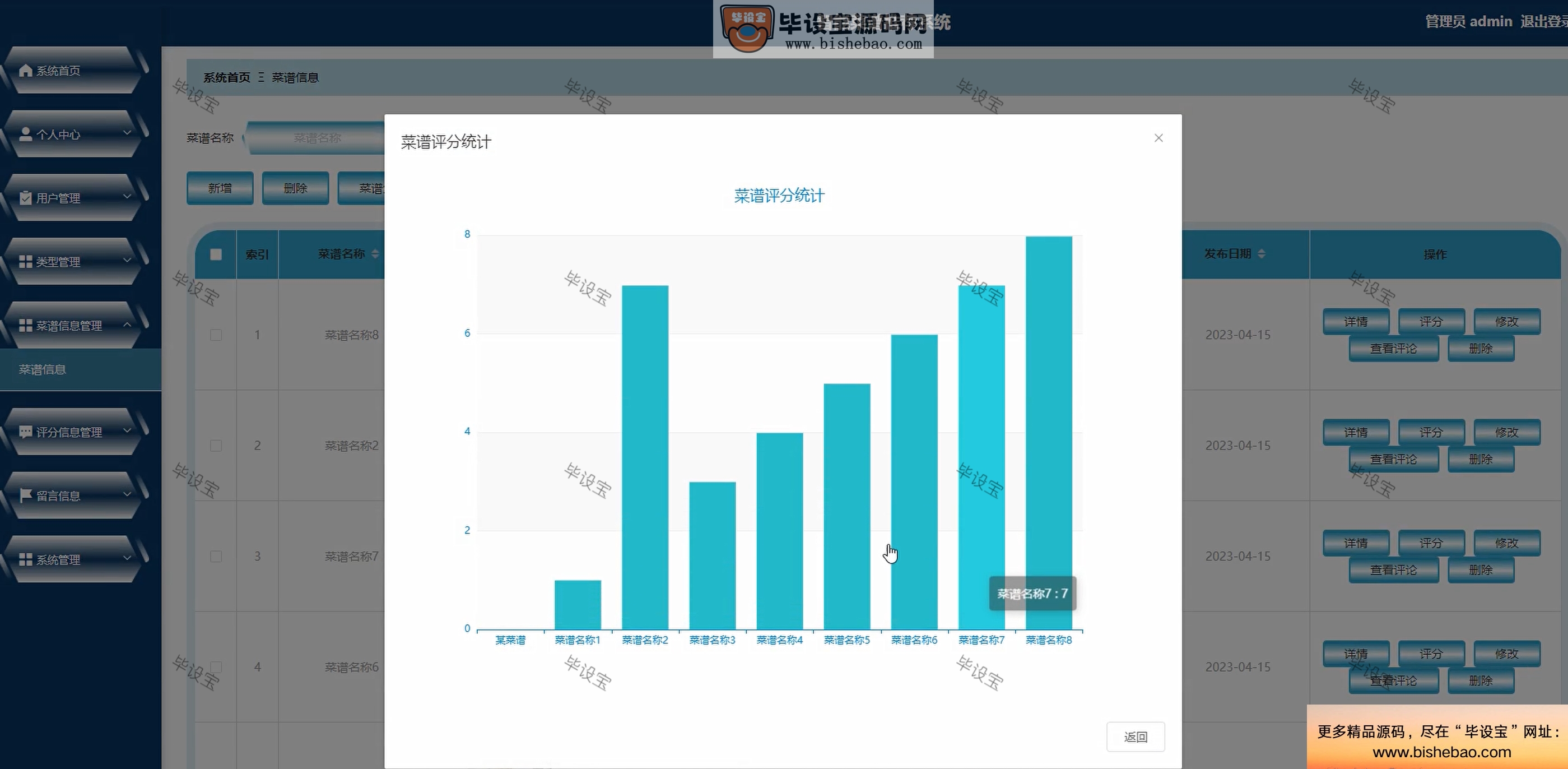Click the 菜谱名称6 bar in the chart
This screenshot has width=1568, height=769.
pyautogui.click(x=914, y=482)
